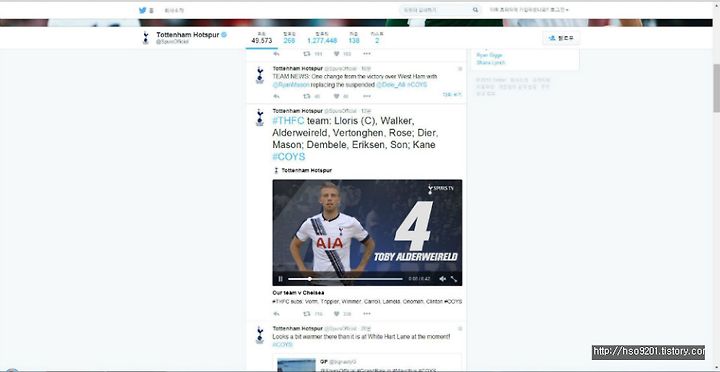Screen dimensions: 720x372
Task: Open the Followers tab showing 1,277,448
Action: 322,38
